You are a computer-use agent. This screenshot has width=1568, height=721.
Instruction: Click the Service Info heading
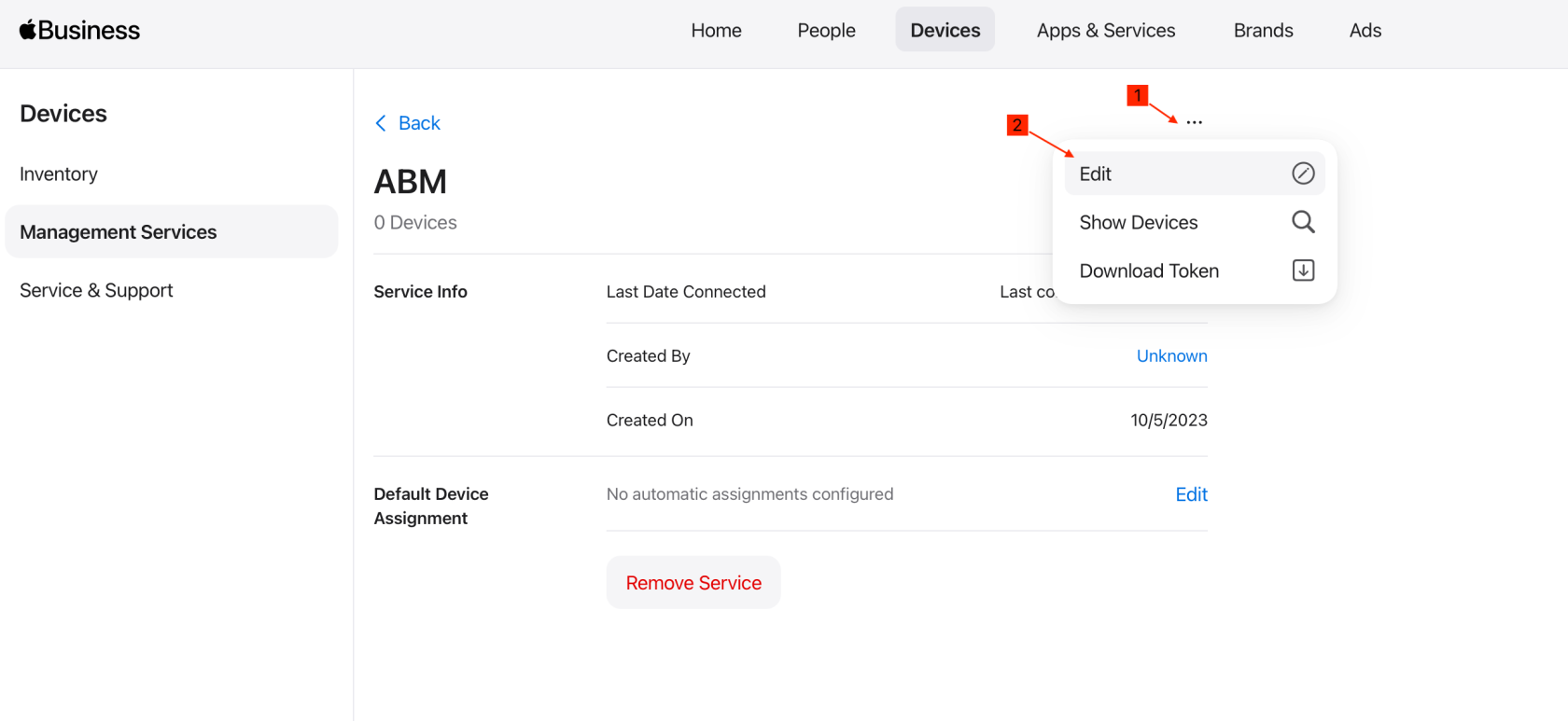pyautogui.click(x=420, y=292)
